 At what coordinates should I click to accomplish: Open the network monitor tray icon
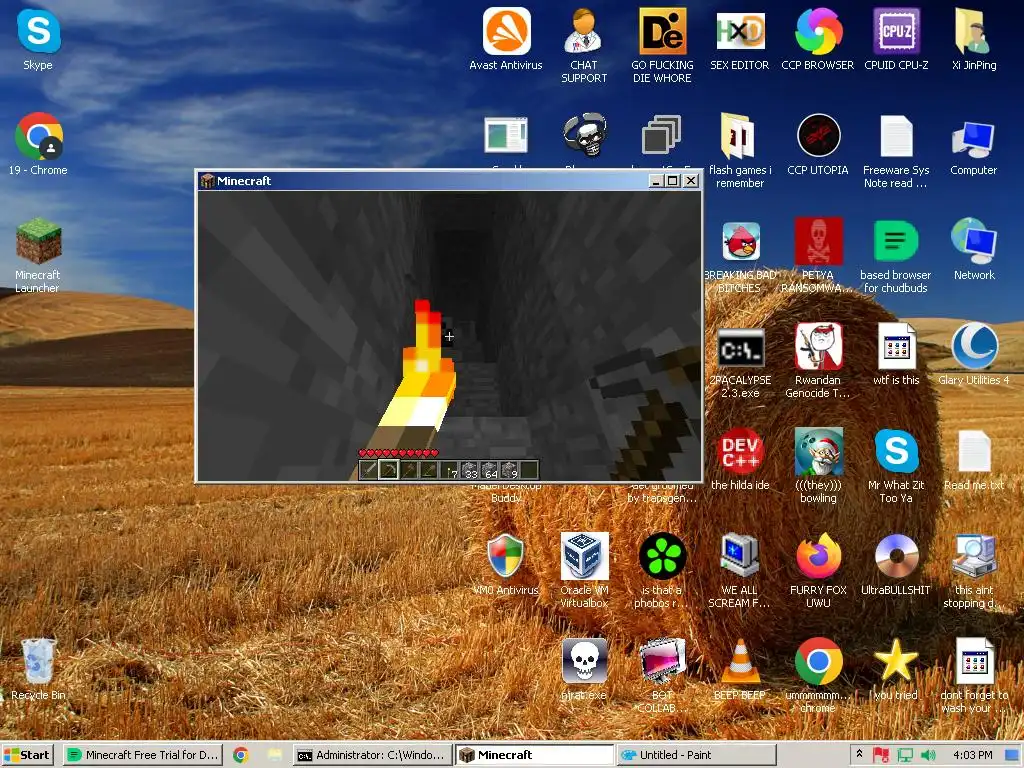tap(905, 755)
